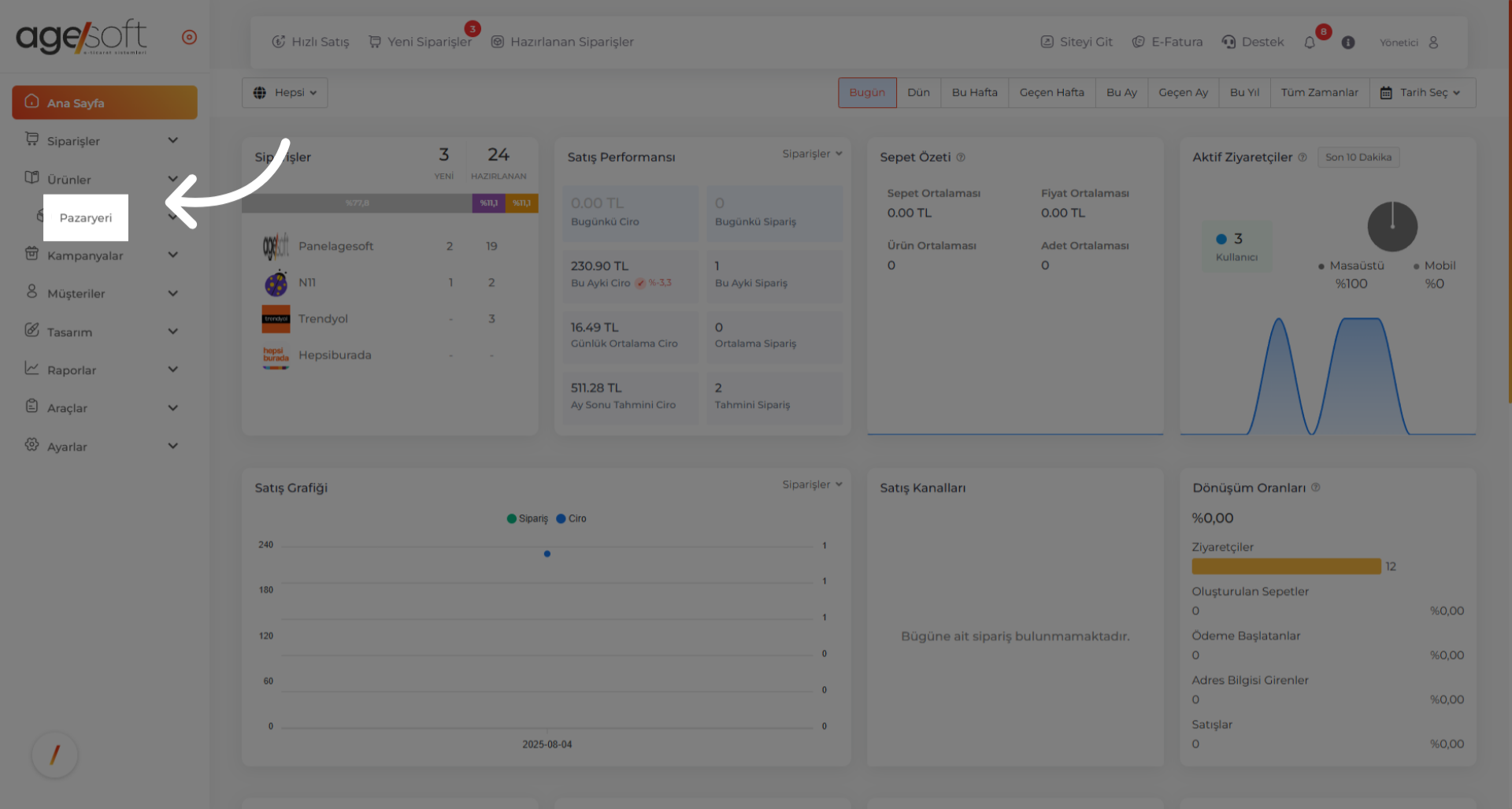Open Araçlar sidebar menu
1512x809 pixels.
tap(105, 408)
